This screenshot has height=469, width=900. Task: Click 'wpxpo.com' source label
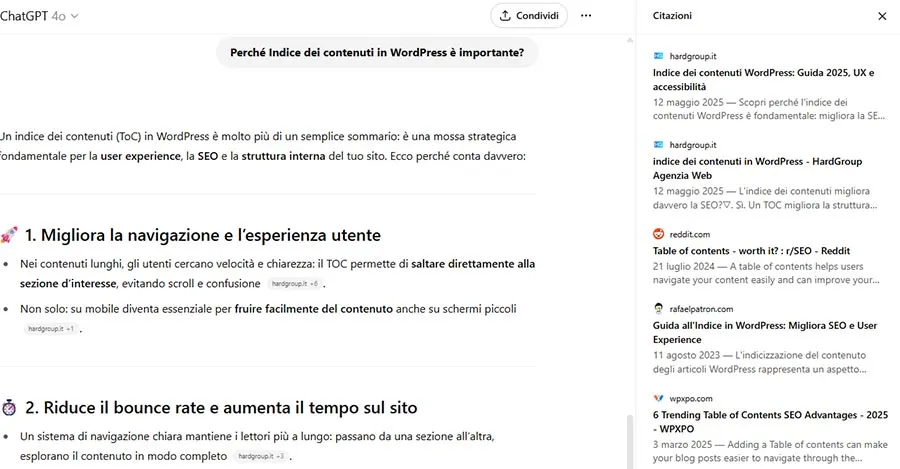[x=691, y=398]
